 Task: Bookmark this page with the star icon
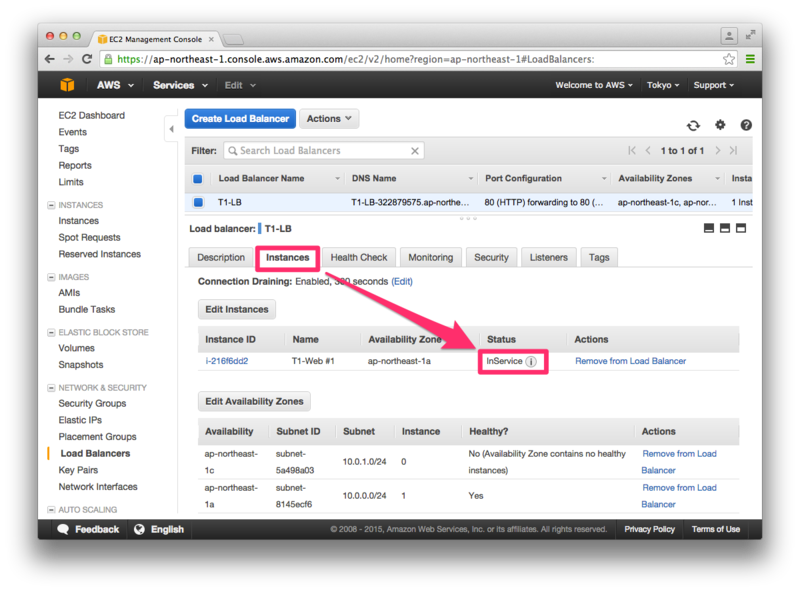(729, 59)
